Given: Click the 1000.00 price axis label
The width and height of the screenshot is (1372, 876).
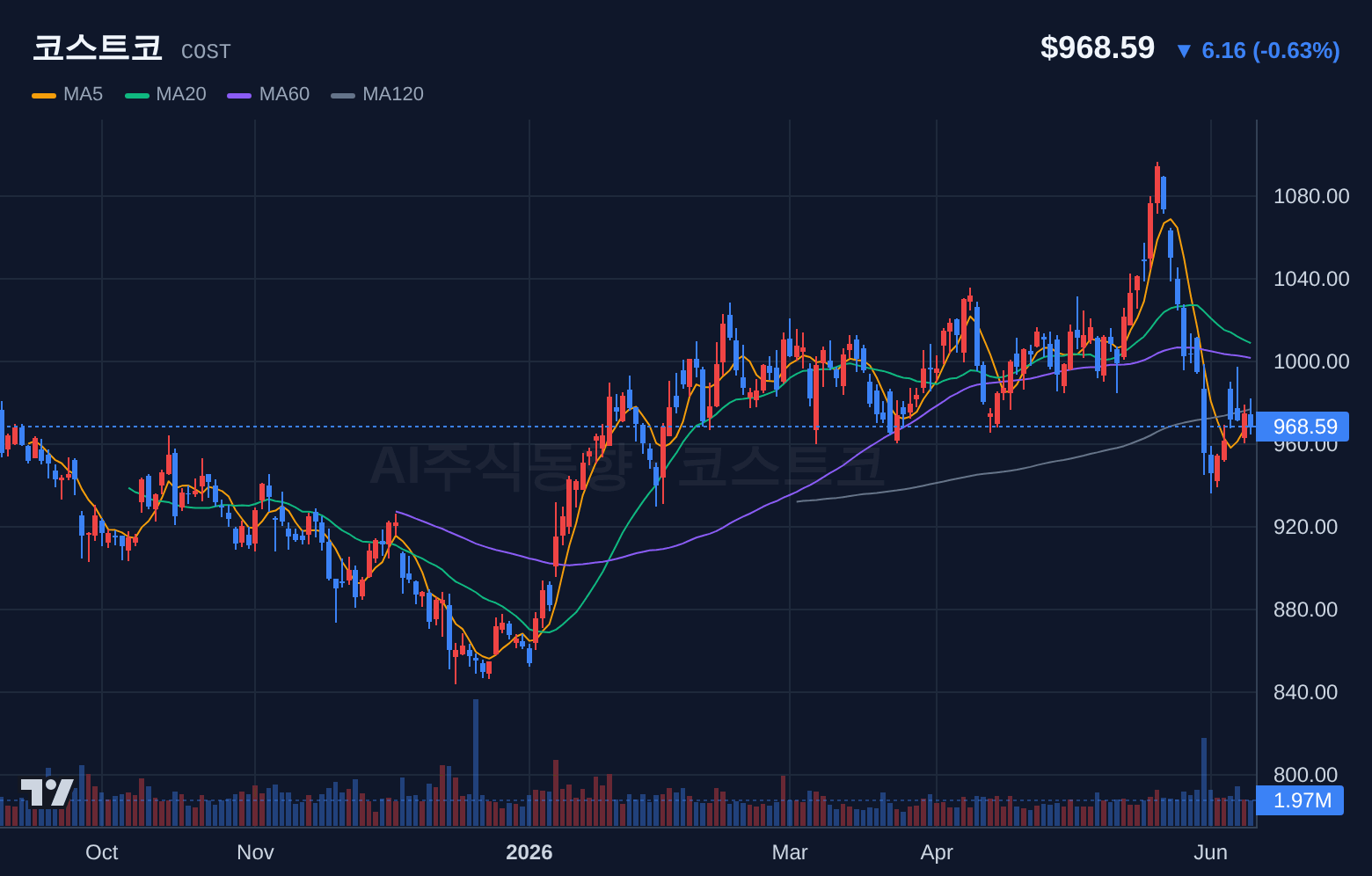Looking at the screenshot, I should [1311, 361].
